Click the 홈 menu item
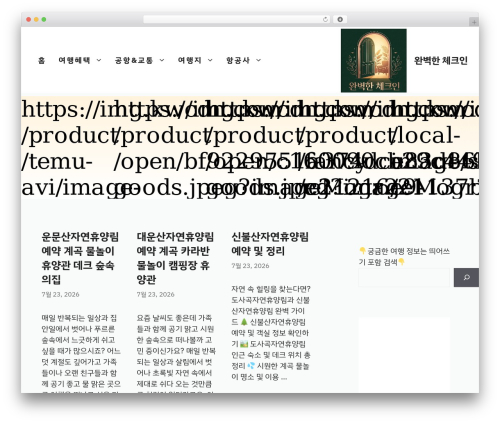Screen dimensions: 500x423 pos(41,60)
